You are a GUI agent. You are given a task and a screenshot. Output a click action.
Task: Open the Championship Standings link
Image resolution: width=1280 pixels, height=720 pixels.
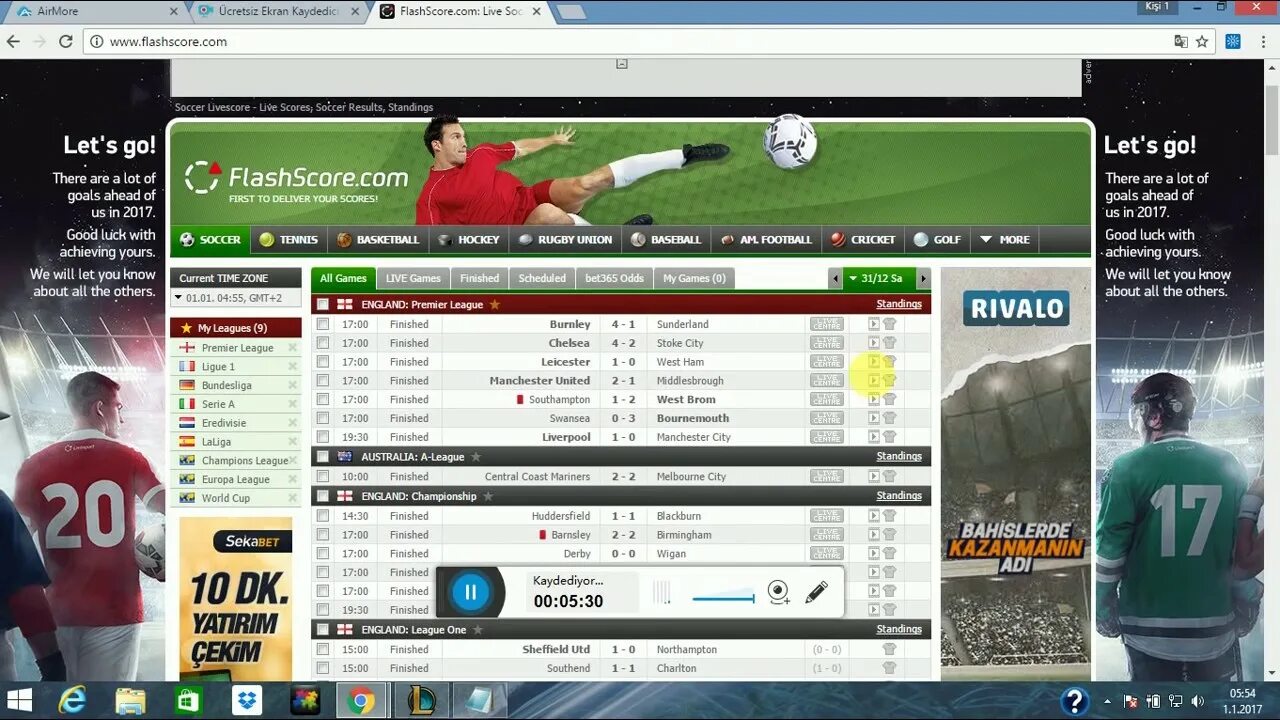click(899, 496)
